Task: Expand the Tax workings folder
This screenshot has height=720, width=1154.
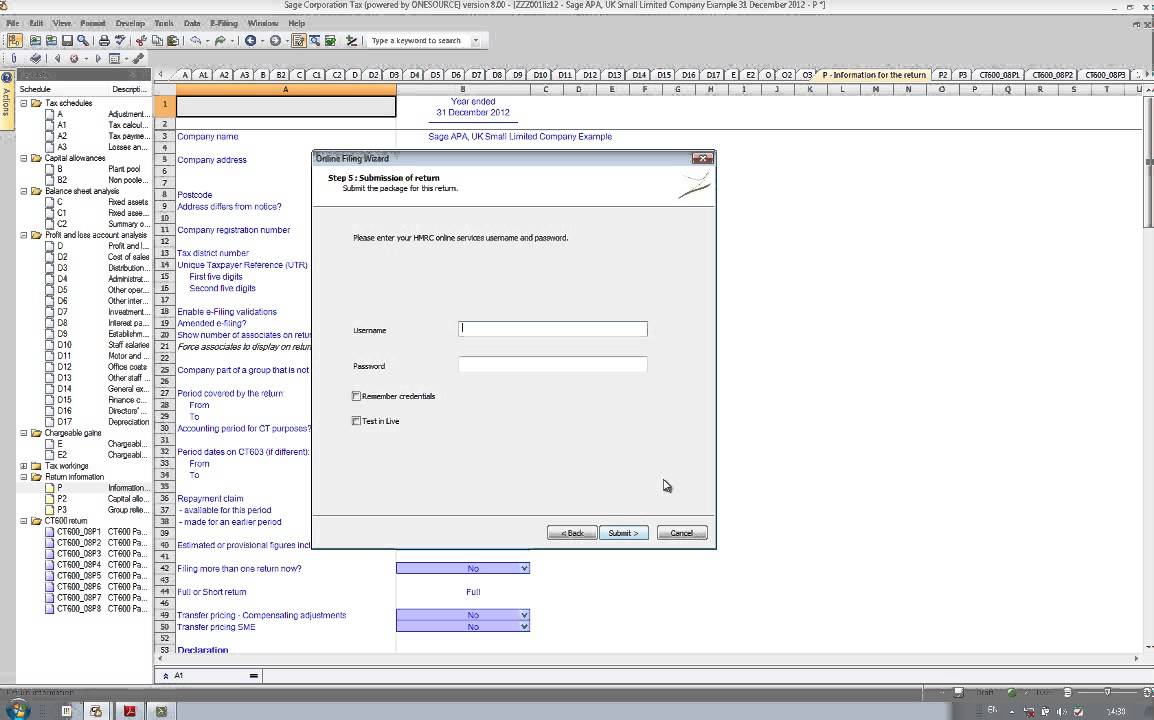Action: (24, 466)
